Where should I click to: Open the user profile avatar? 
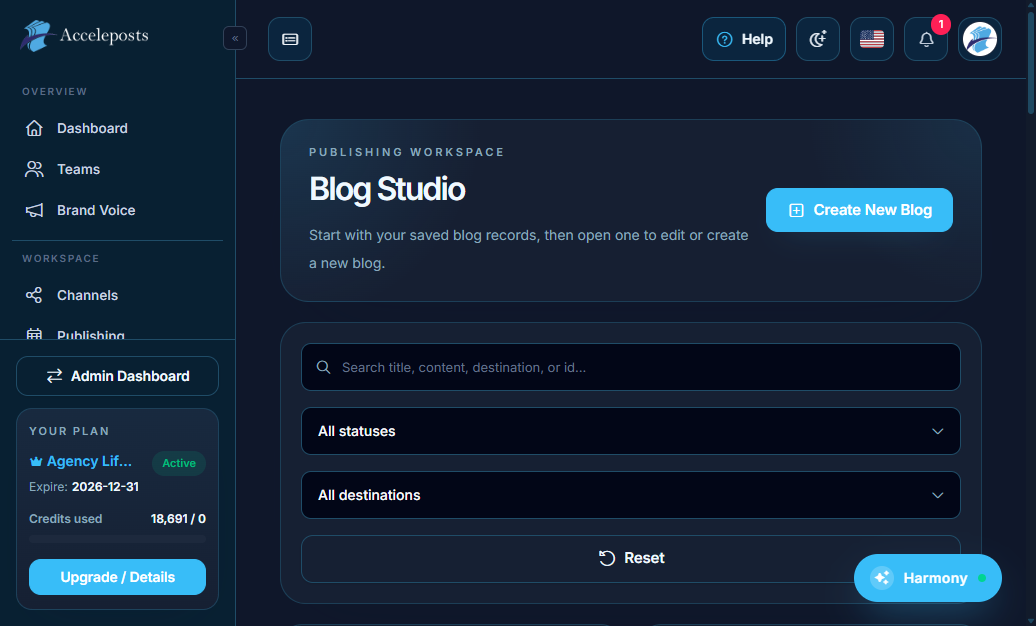[980, 39]
